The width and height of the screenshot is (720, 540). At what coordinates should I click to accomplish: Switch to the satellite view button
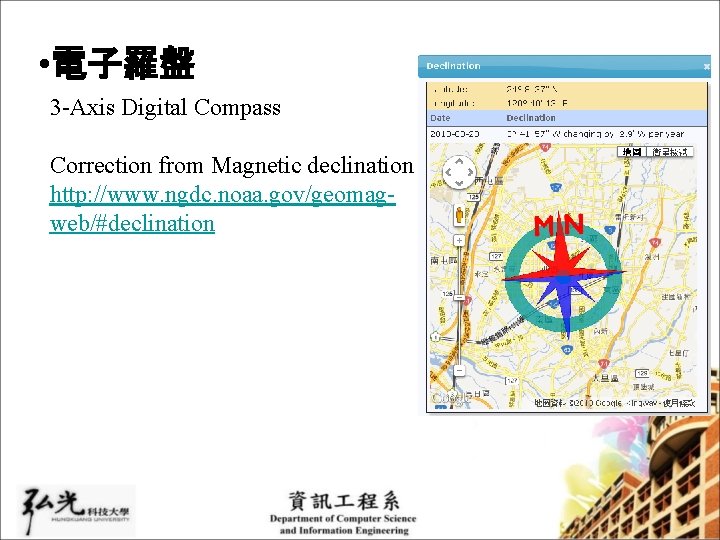(670, 152)
